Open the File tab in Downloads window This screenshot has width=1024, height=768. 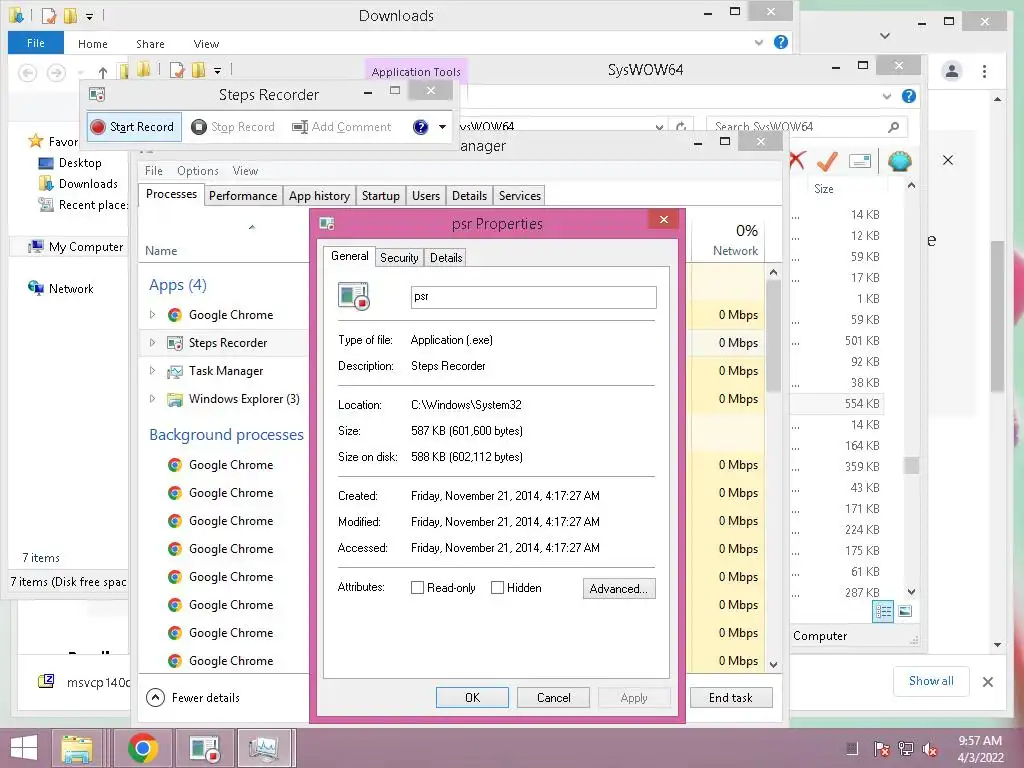click(36, 43)
